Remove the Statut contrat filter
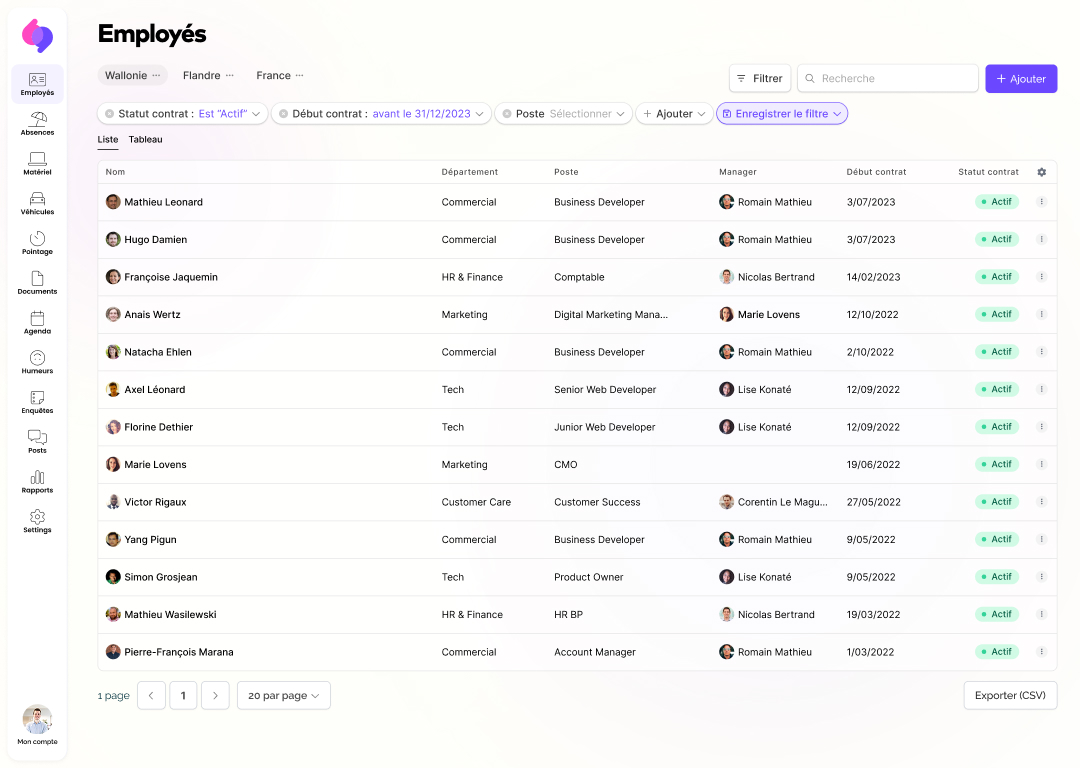This screenshot has width=1080, height=768. [x=109, y=114]
